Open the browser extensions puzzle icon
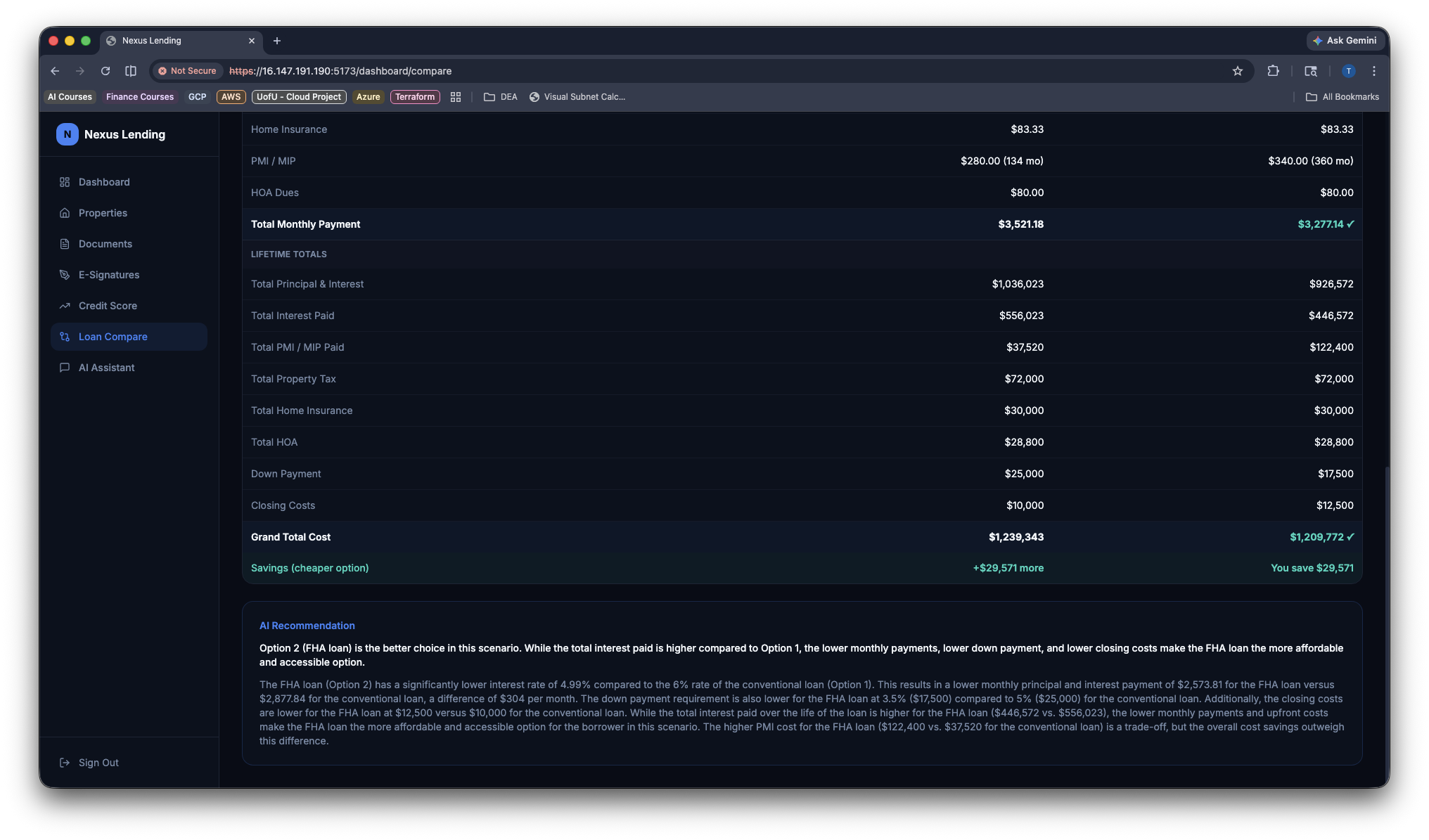The height and width of the screenshot is (840, 1429). (x=1273, y=71)
